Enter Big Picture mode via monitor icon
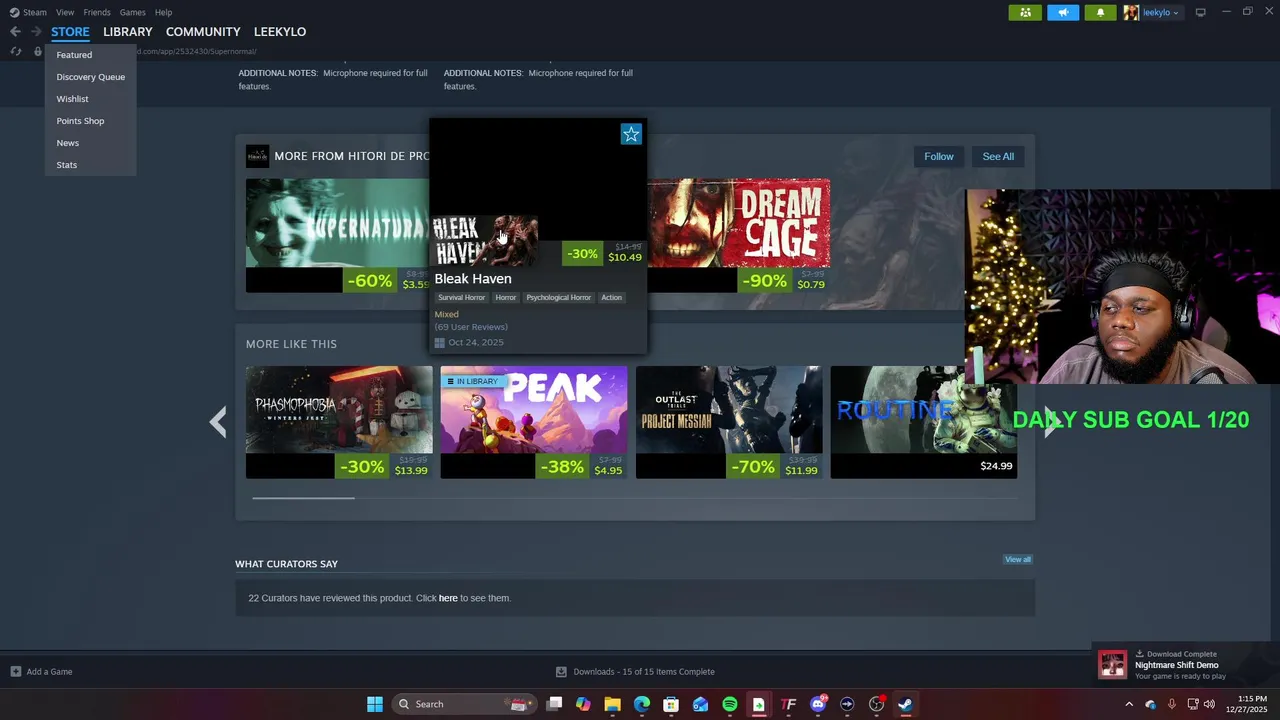Image resolution: width=1280 pixels, height=720 pixels. [x=1200, y=12]
